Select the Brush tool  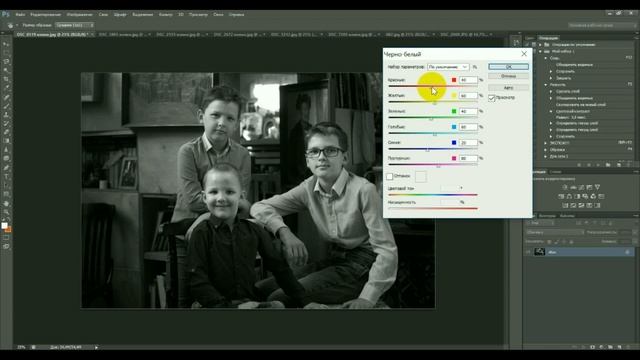coord(6,106)
